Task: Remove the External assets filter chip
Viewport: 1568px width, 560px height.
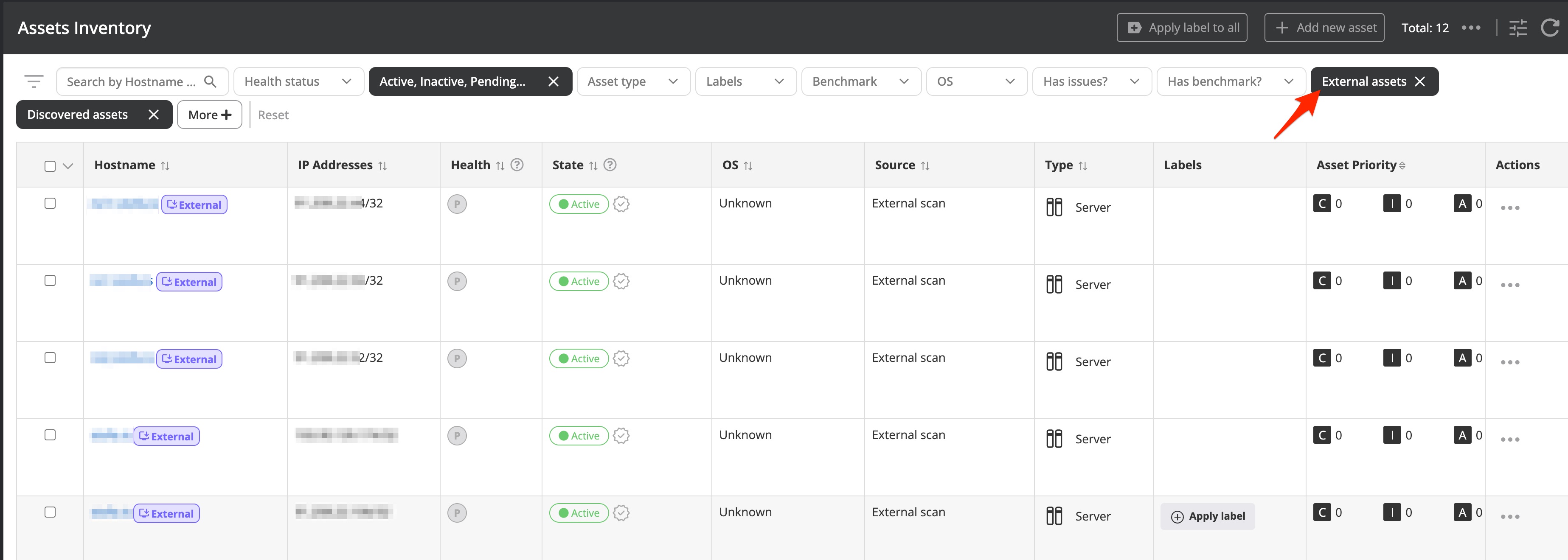Action: 1420,81
